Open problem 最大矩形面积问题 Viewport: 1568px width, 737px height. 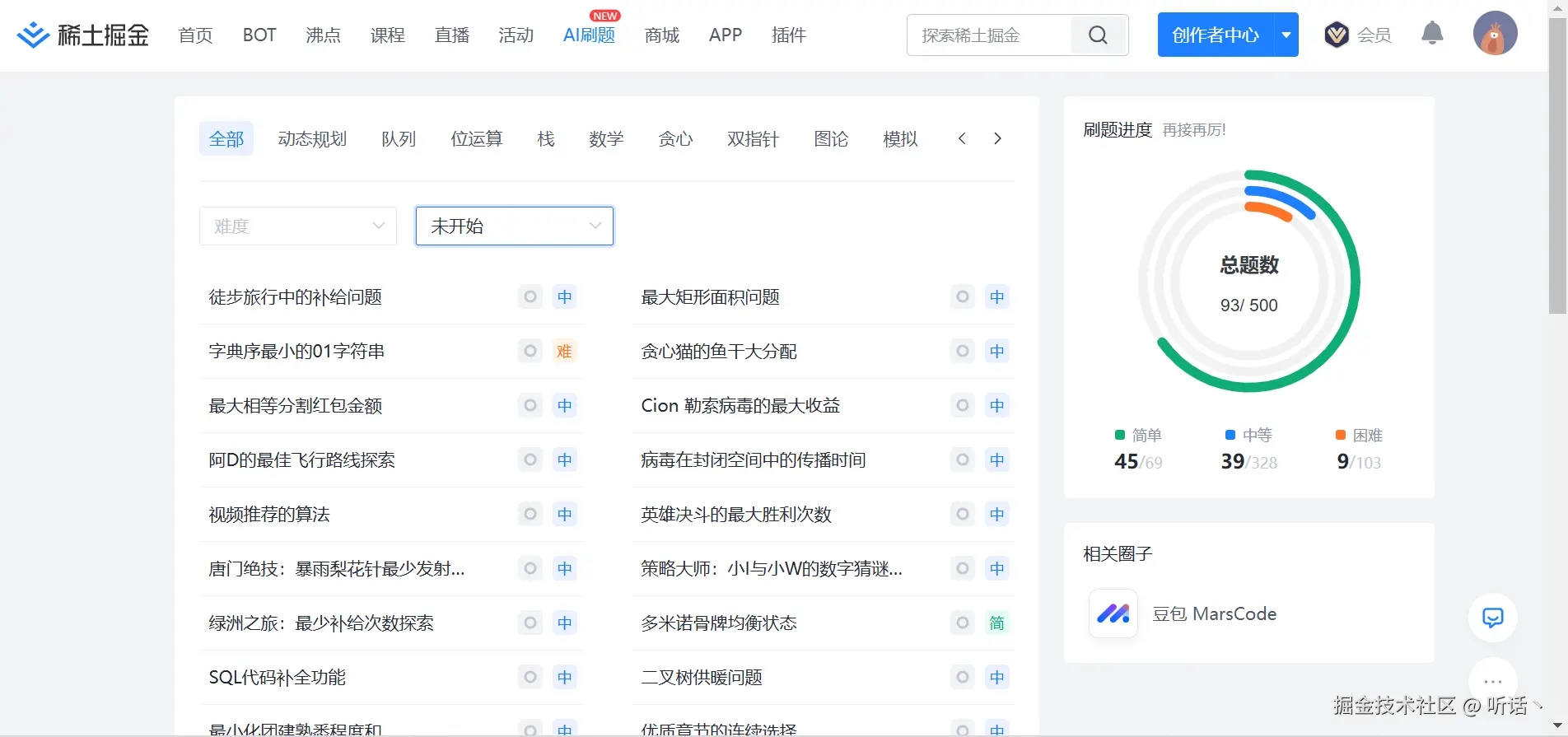point(711,296)
